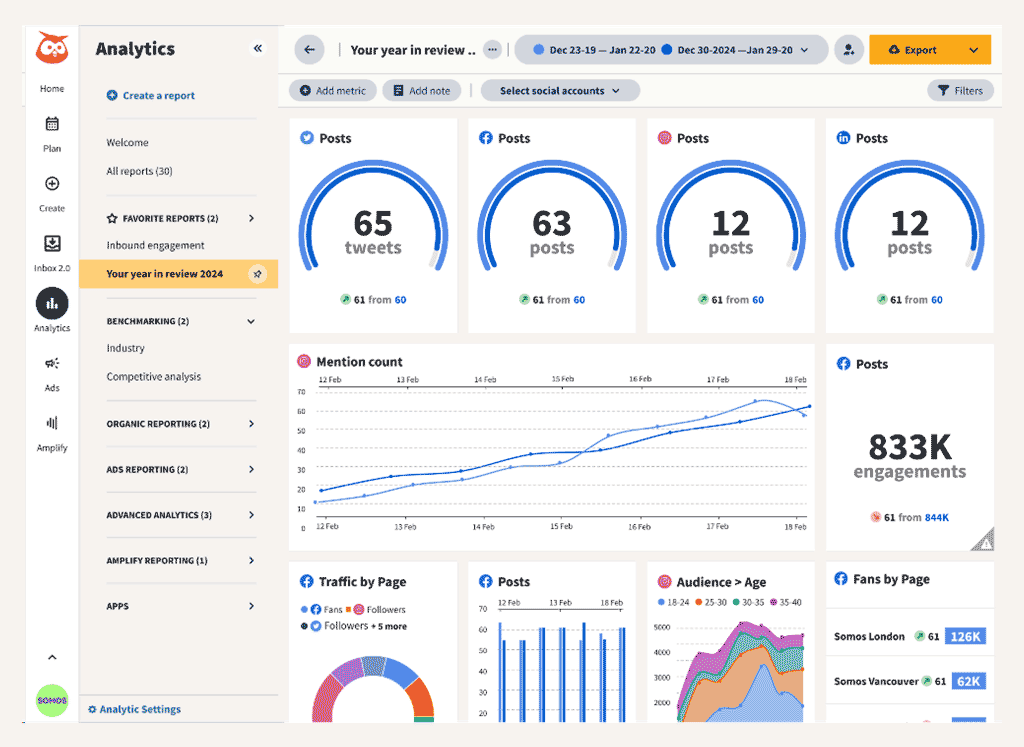This screenshot has width=1024, height=747.
Task: Click the 18-24 age legend dot
Action: click(x=661, y=602)
